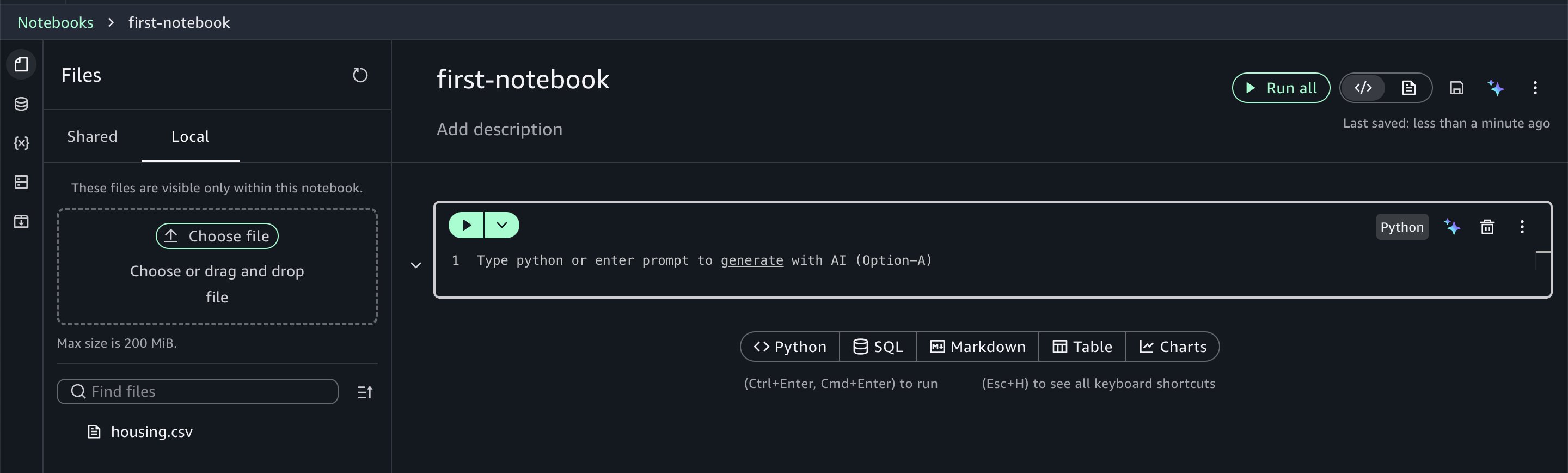Open run options dropdown arrow
The image size is (1568, 473).
click(x=501, y=225)
